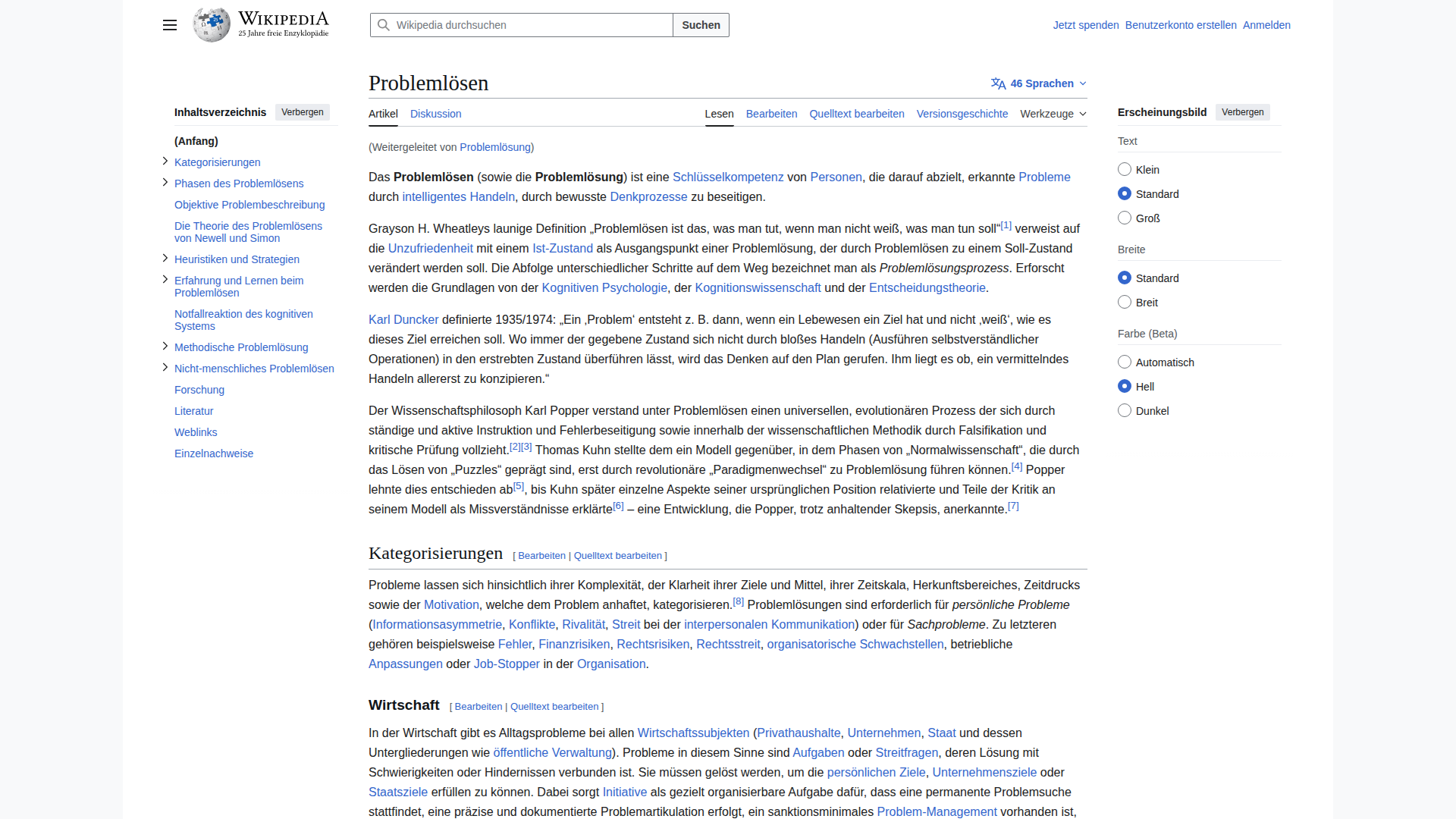
Task: Expand Phasen des Problemlösens entry
Action: click(165, 183)
